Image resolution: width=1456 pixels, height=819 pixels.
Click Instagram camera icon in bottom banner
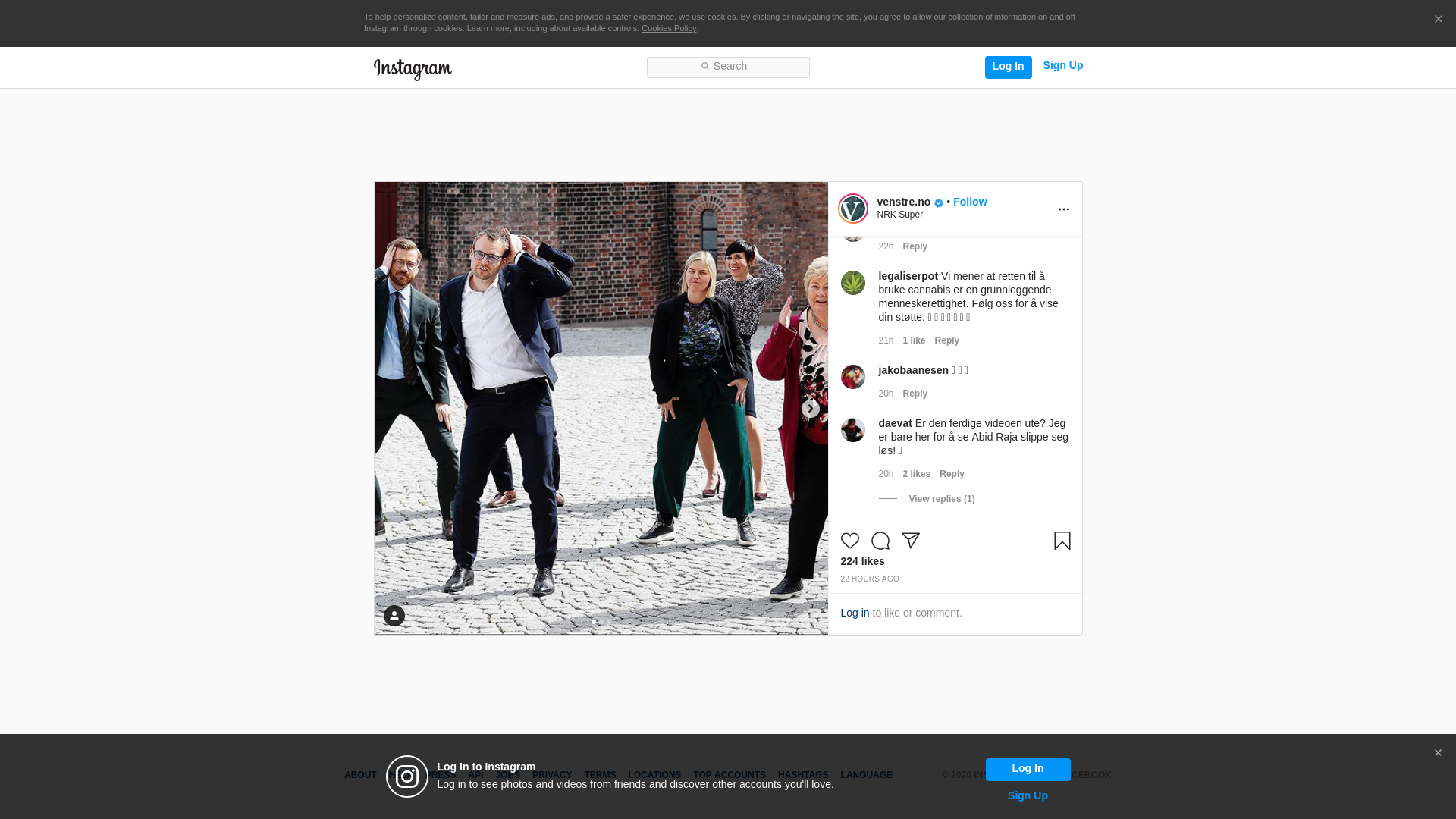coord(406,777)
